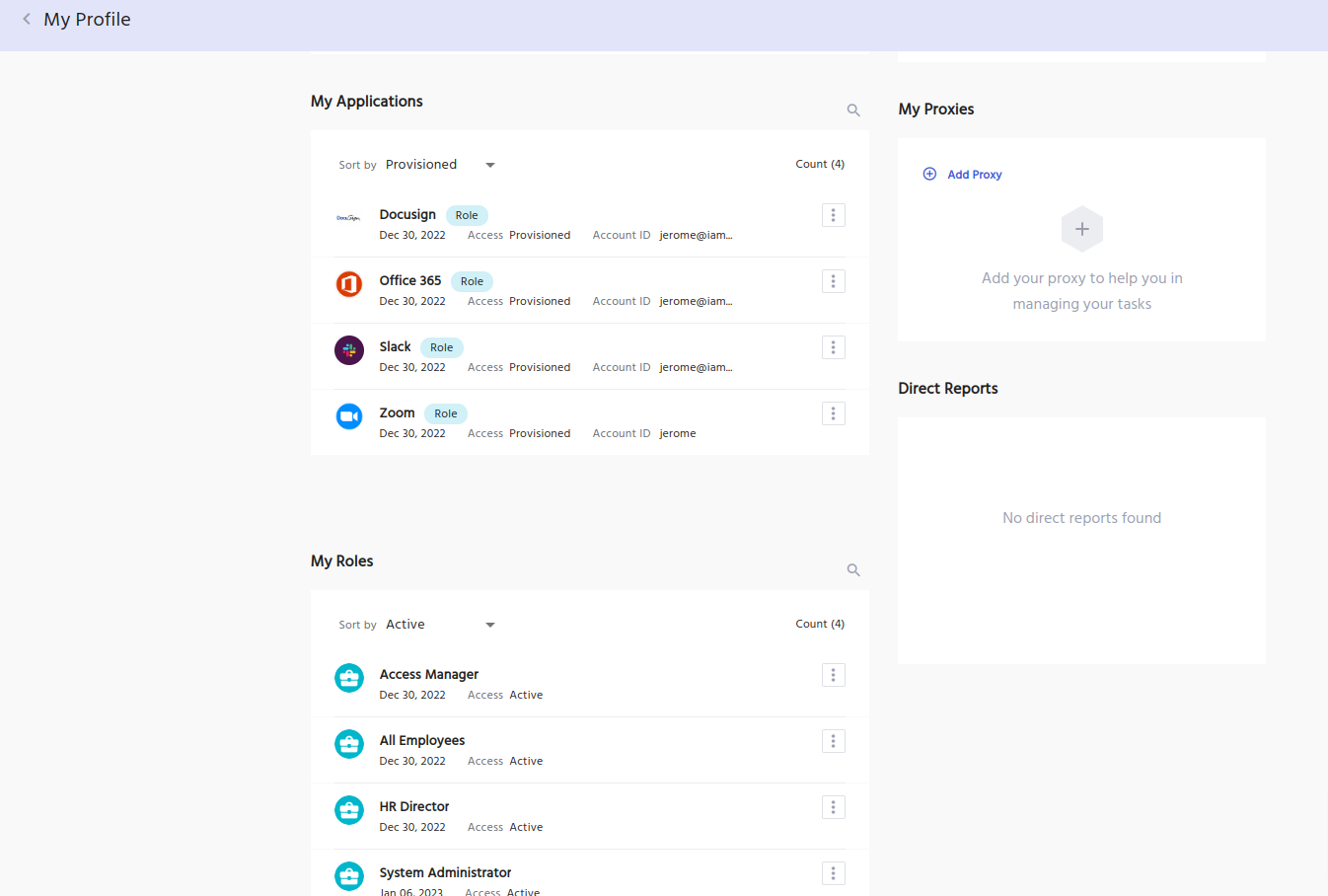
Task: Click the Role tag next to Slack
Action: 441,347
